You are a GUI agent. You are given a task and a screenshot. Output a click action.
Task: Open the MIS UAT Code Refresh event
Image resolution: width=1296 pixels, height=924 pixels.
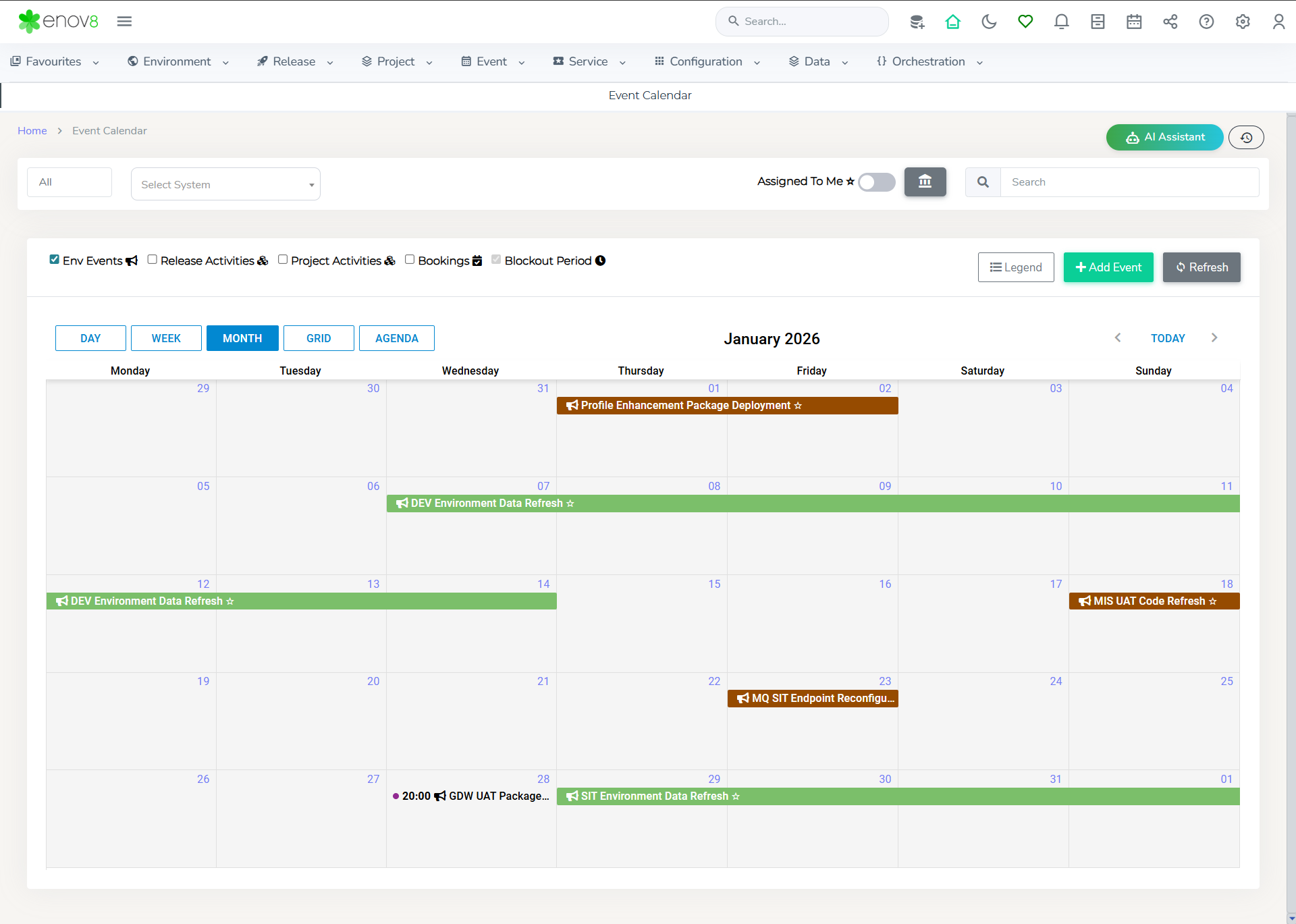1154,601
